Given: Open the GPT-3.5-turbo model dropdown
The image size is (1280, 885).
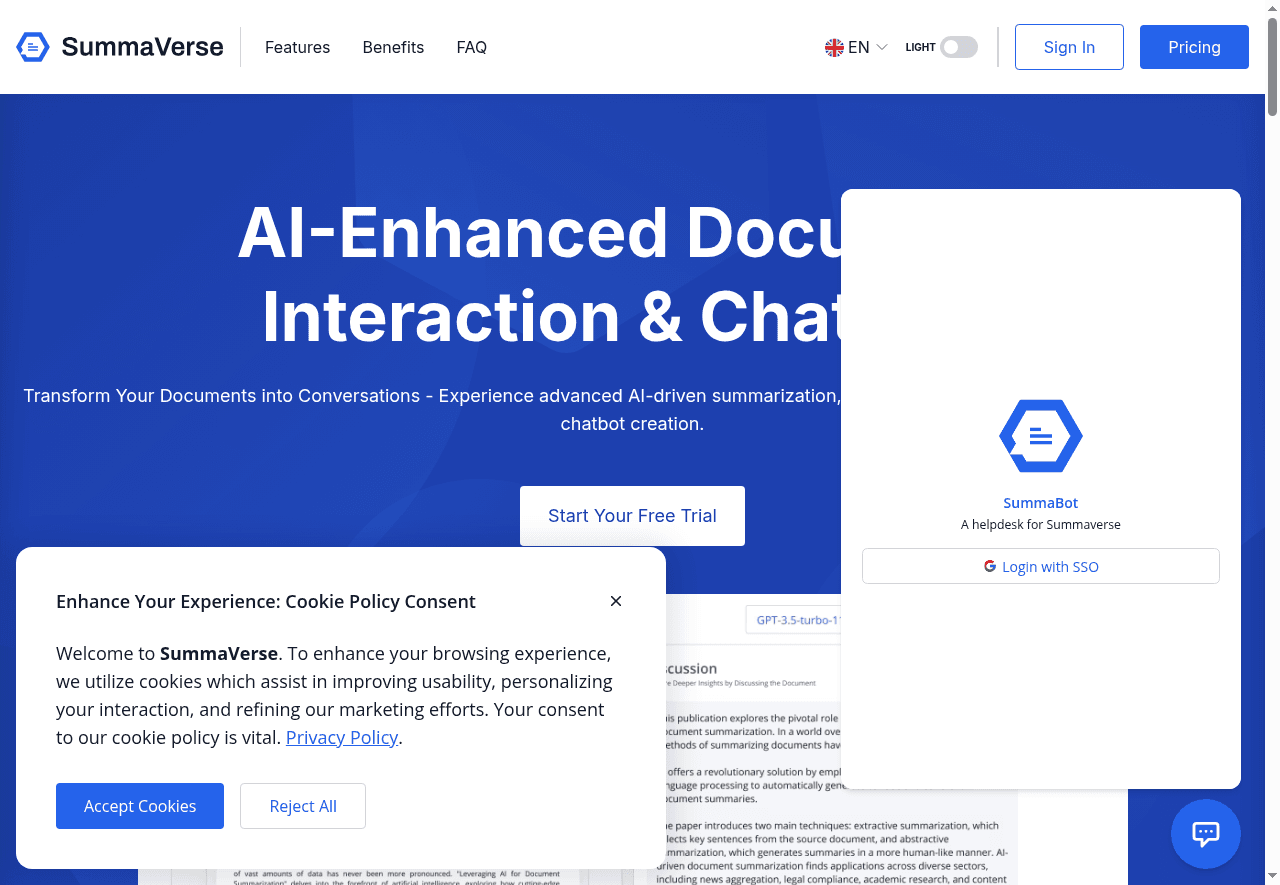Looking at the screenshot, I should tap(795, 620).
